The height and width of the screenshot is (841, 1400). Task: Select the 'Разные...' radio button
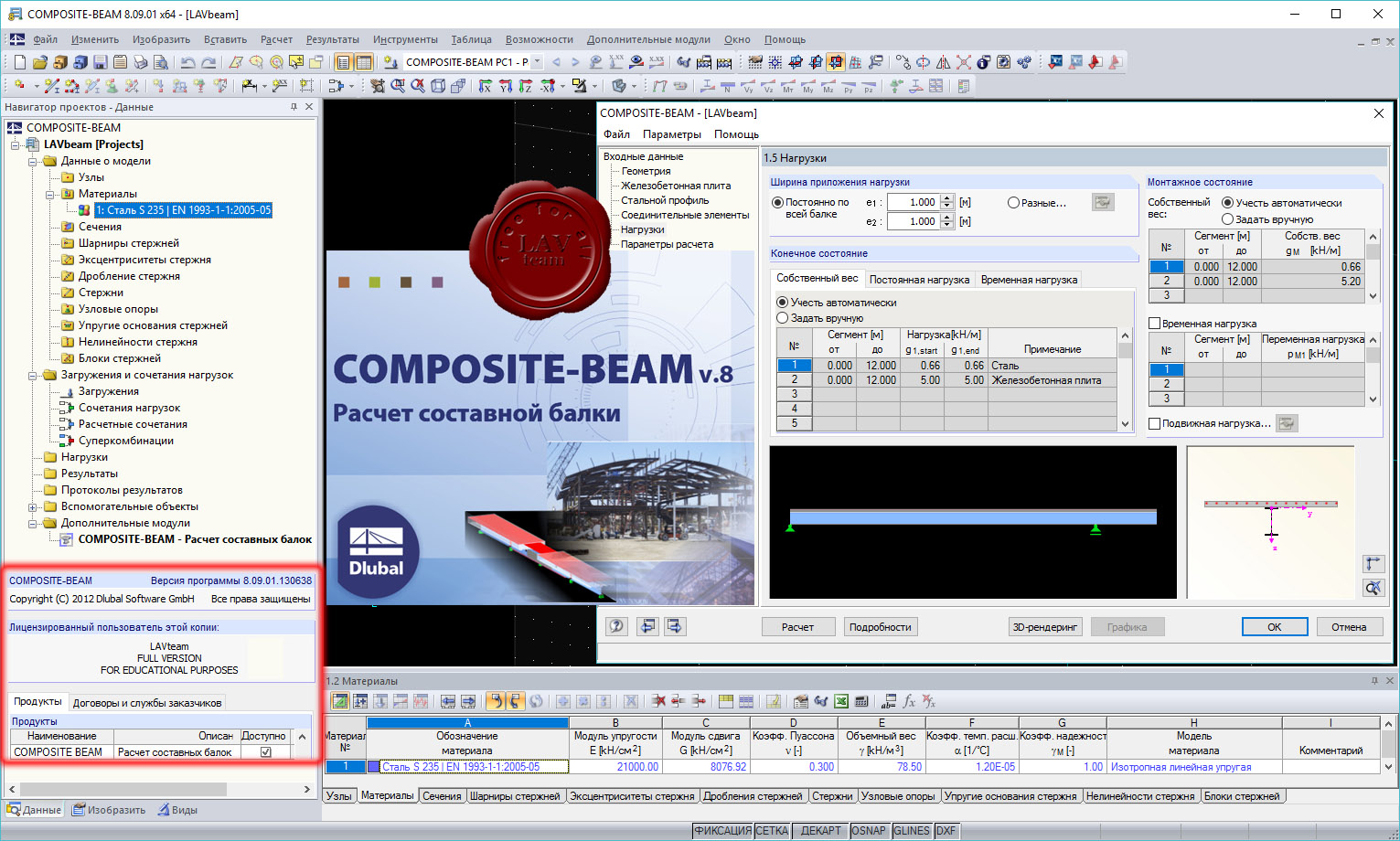1013,203
